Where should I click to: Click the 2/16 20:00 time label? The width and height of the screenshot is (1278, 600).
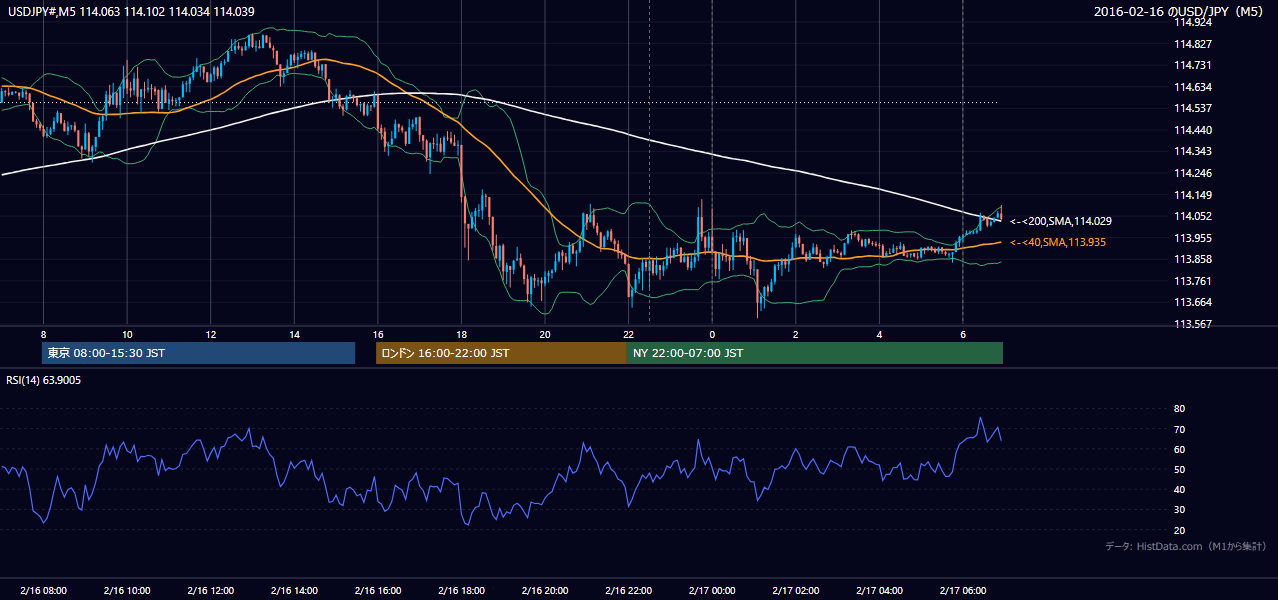pos(544,590)
